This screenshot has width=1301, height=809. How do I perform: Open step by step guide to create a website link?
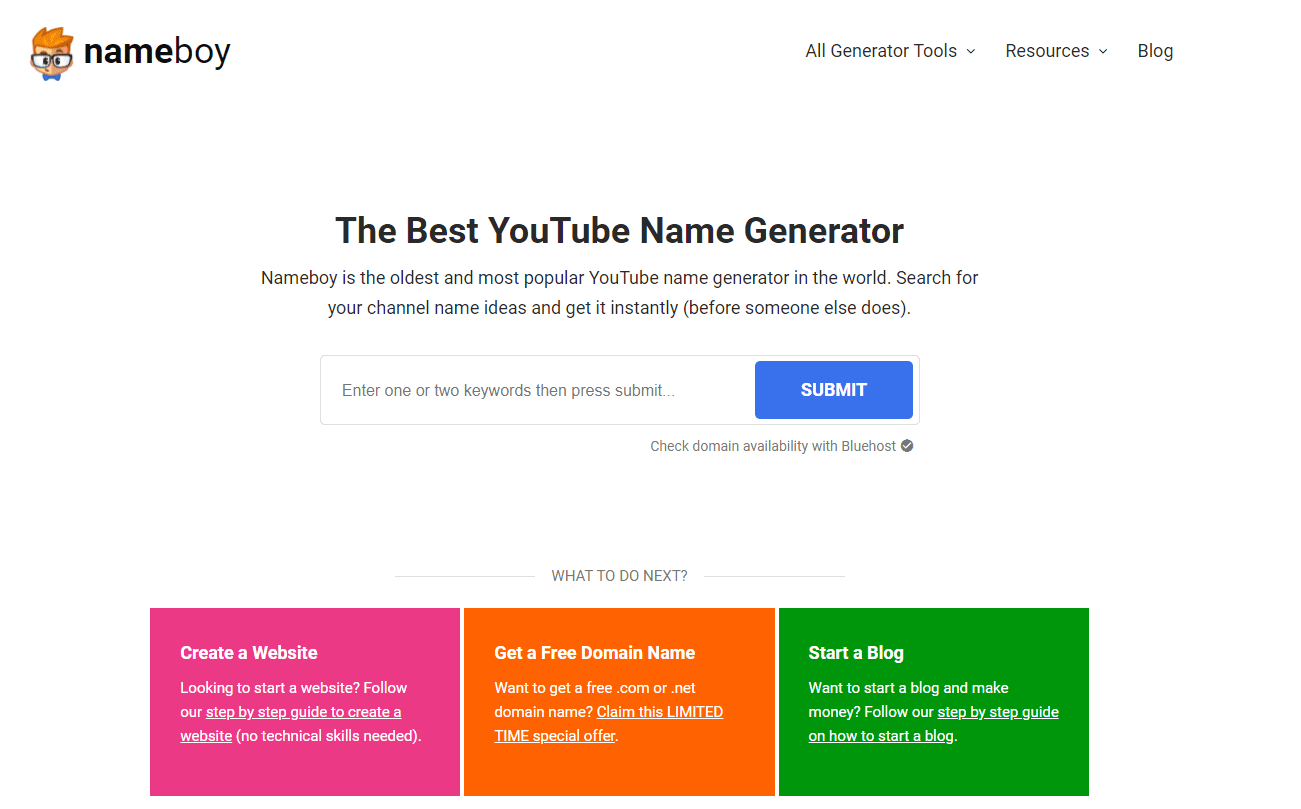pos(291,724)
